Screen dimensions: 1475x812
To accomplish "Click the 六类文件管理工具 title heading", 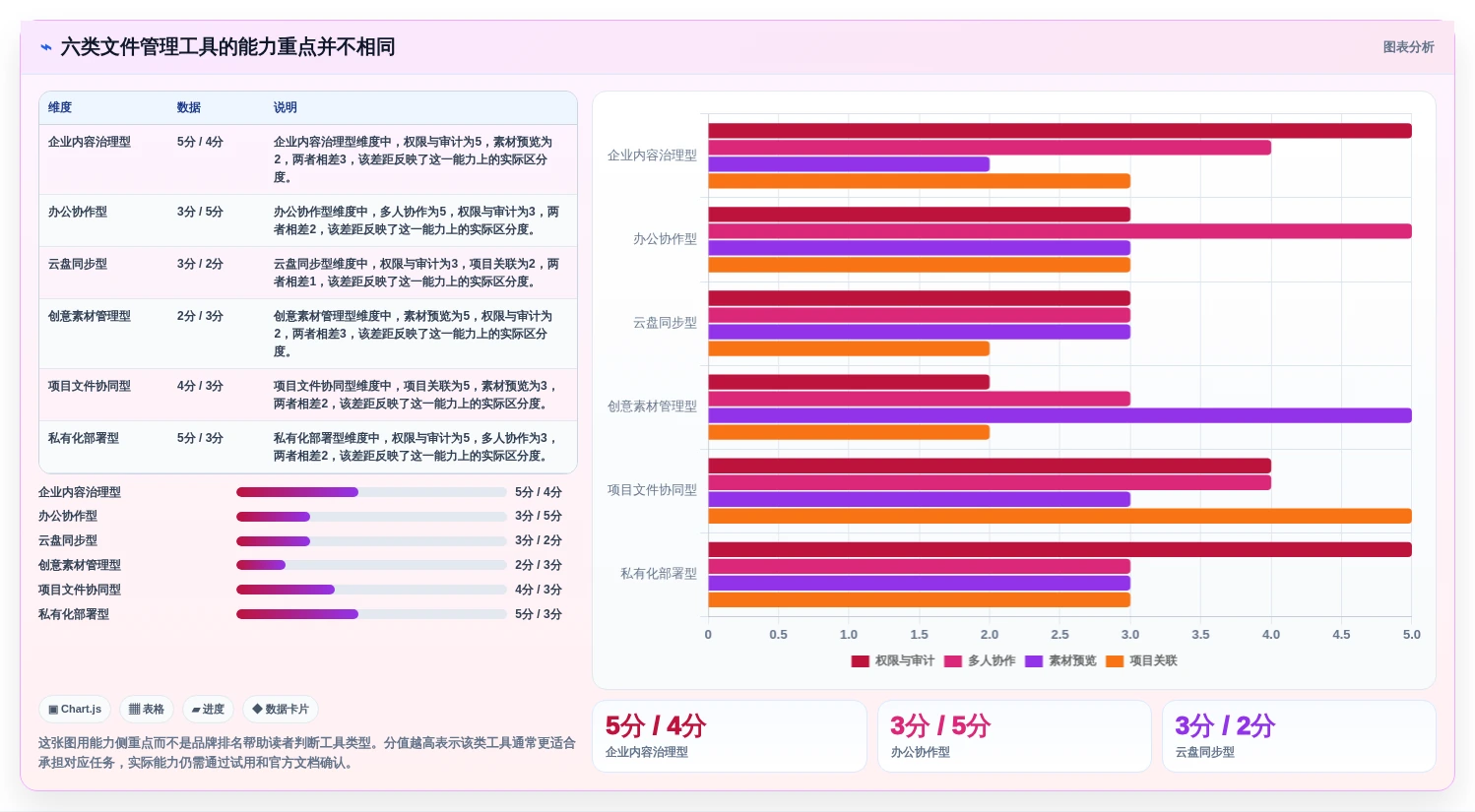I will click(x=227, y=47).
